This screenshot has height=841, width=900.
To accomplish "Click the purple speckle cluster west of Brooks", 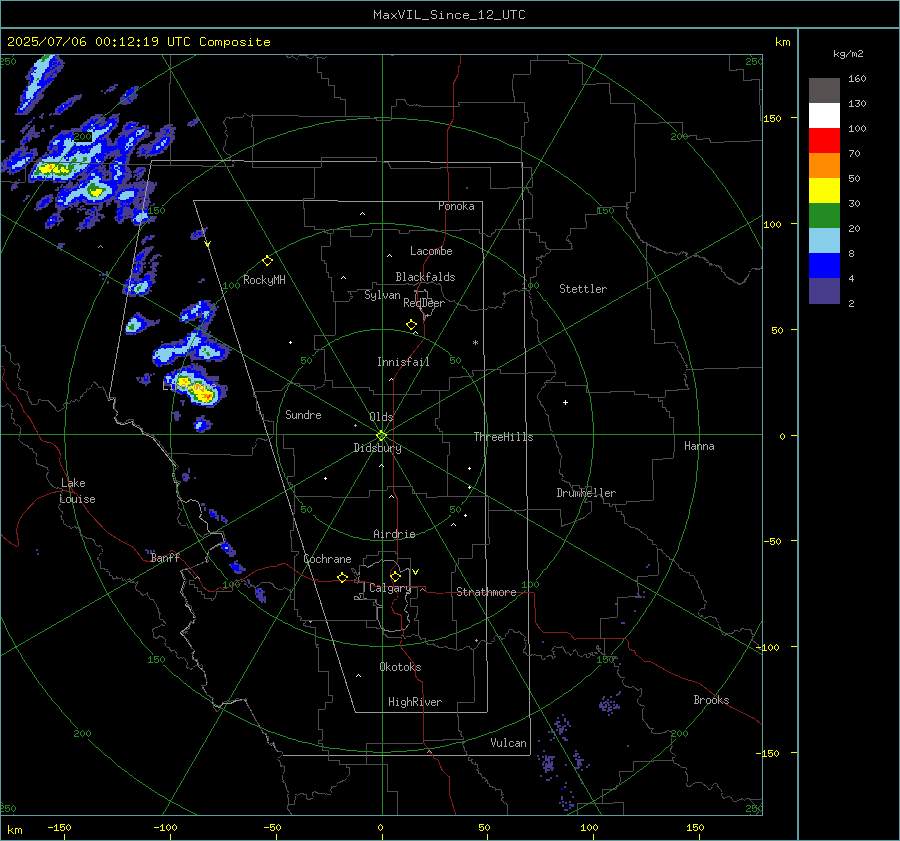I will pyautogui.click(x=610, y=703).
